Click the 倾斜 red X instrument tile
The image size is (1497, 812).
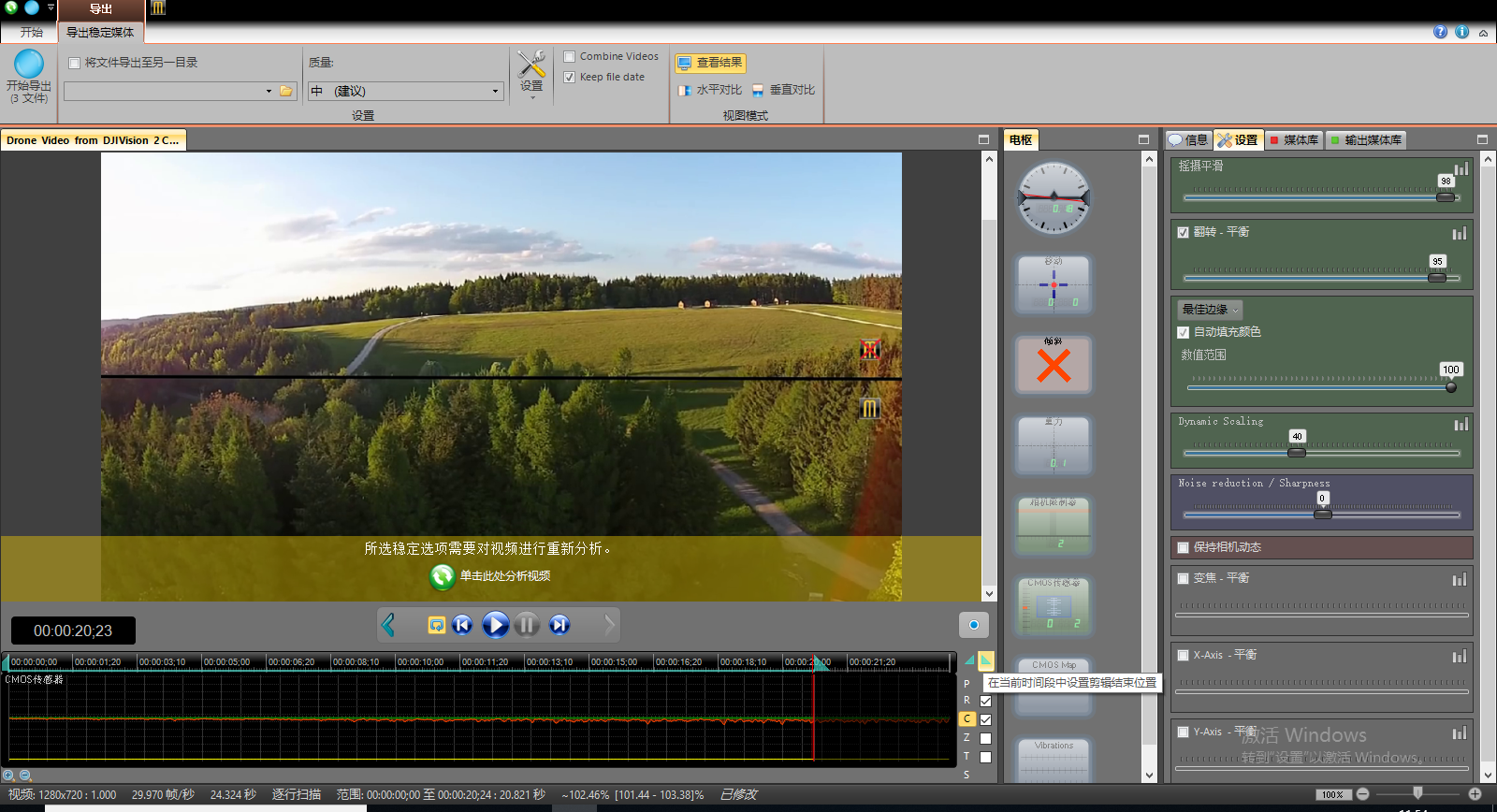(x=1054, y=365)
